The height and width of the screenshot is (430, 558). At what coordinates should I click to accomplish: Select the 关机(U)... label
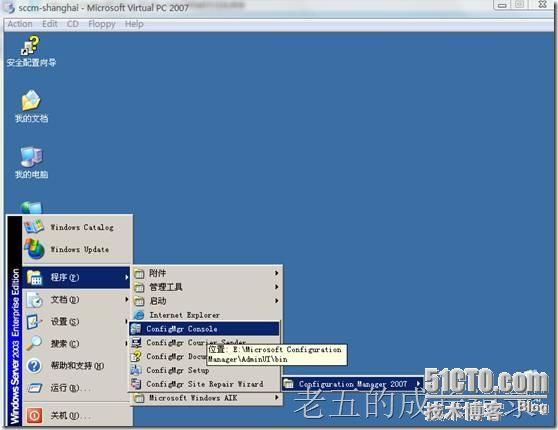[70, 415]
